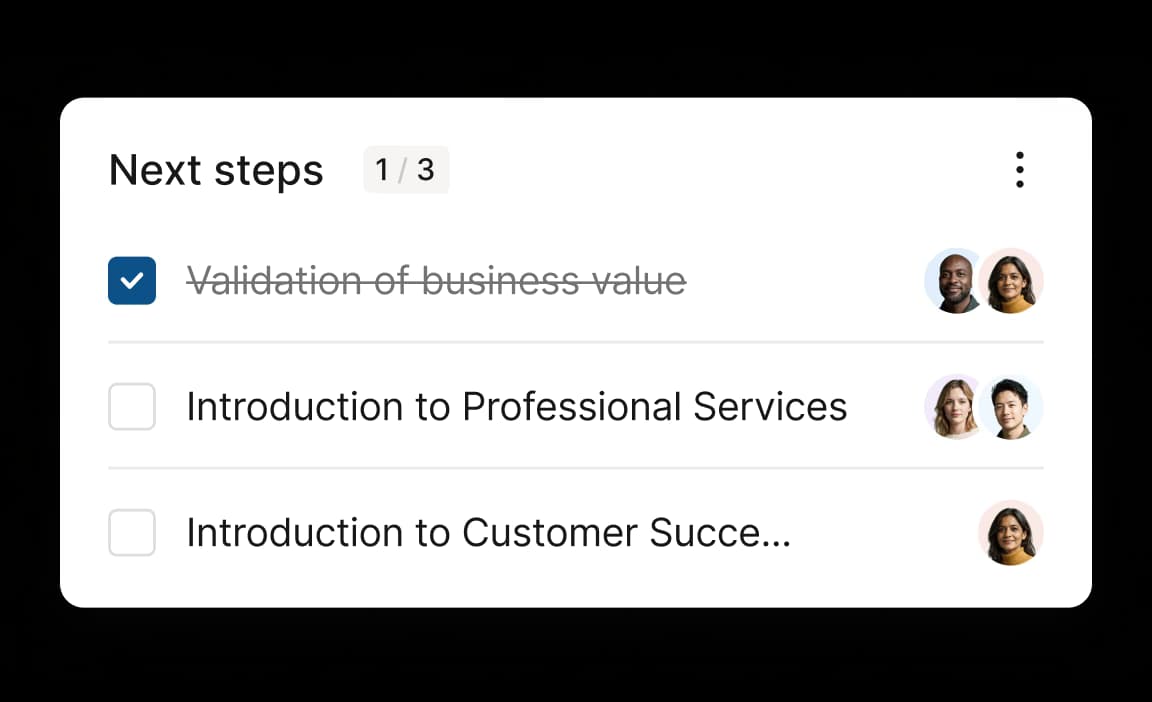Click the Next steps heading
The image size is (1152, 702).
coord(216,171)
